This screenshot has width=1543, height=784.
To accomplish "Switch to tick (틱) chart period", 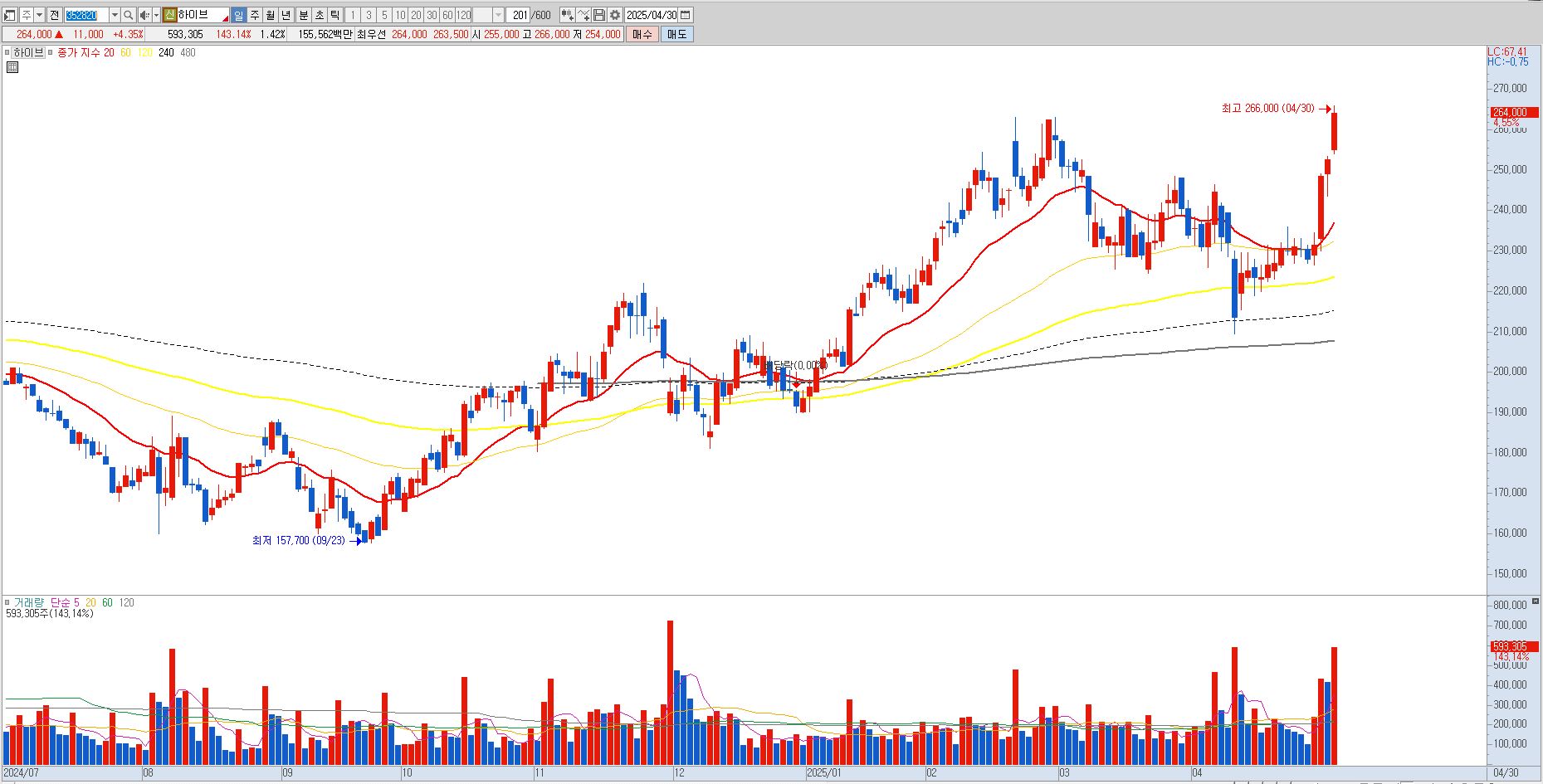I will point(334,15).
